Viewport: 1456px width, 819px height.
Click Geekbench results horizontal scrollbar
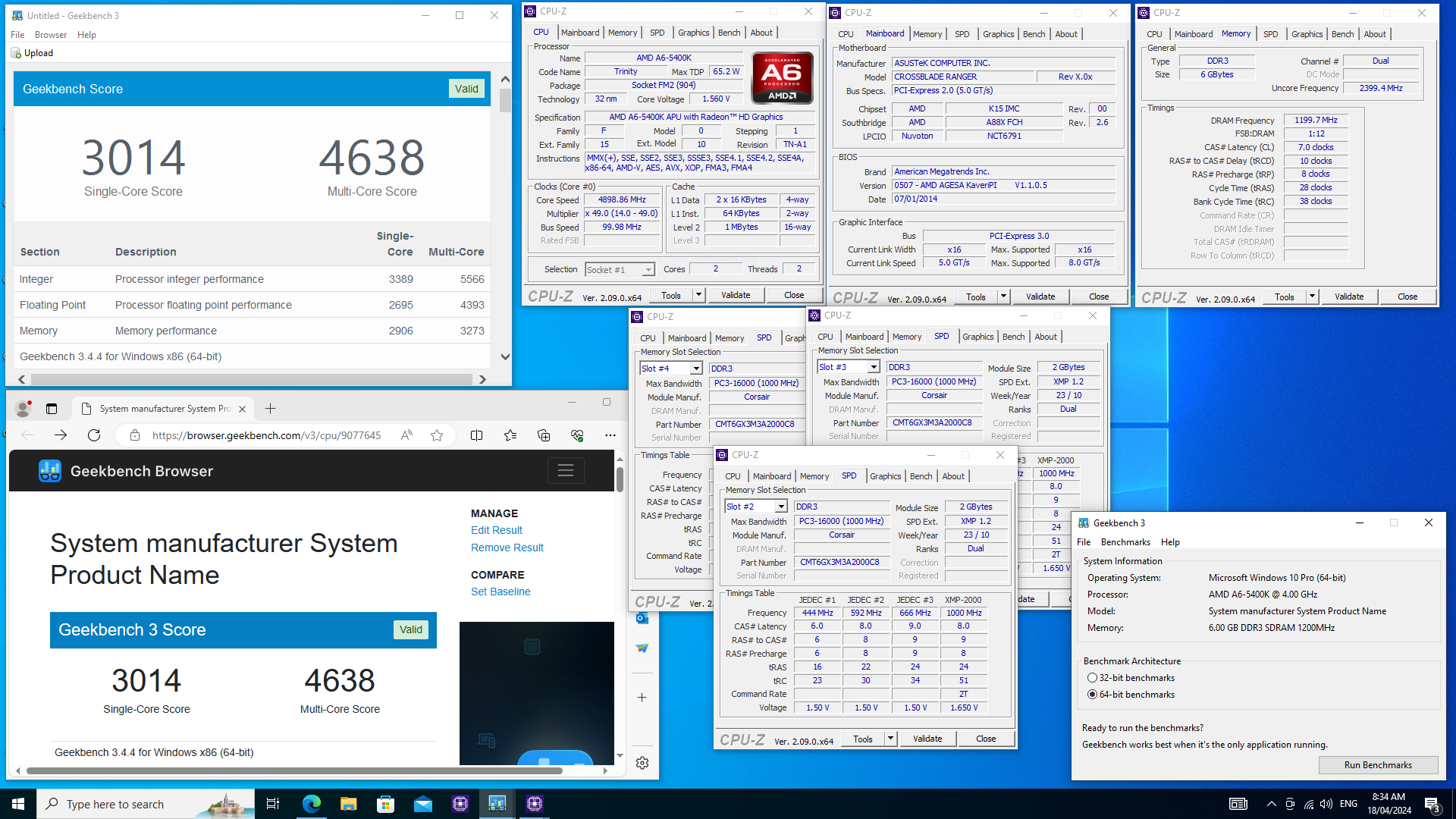[251, 379]
